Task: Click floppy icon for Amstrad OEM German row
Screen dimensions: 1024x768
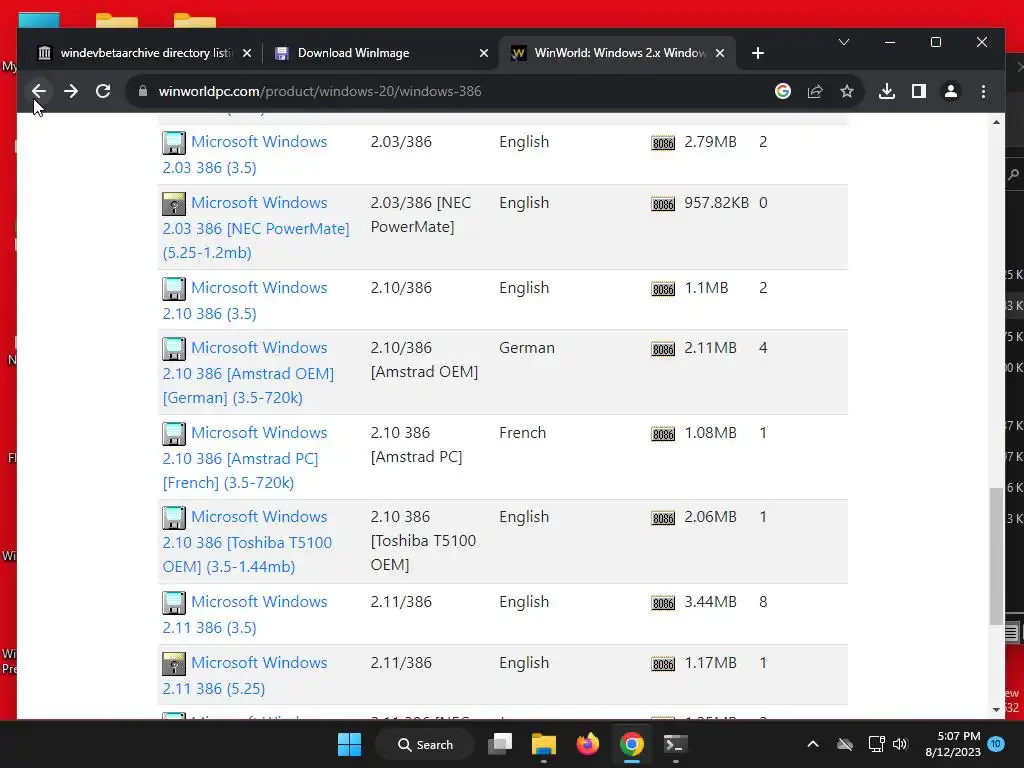Action: pyautogui.click(x=174, y=349)
